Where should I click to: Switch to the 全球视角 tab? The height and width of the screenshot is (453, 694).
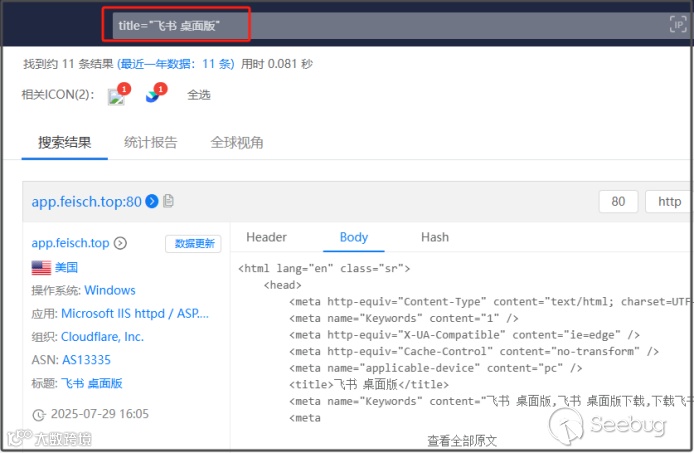click(237, 143)
